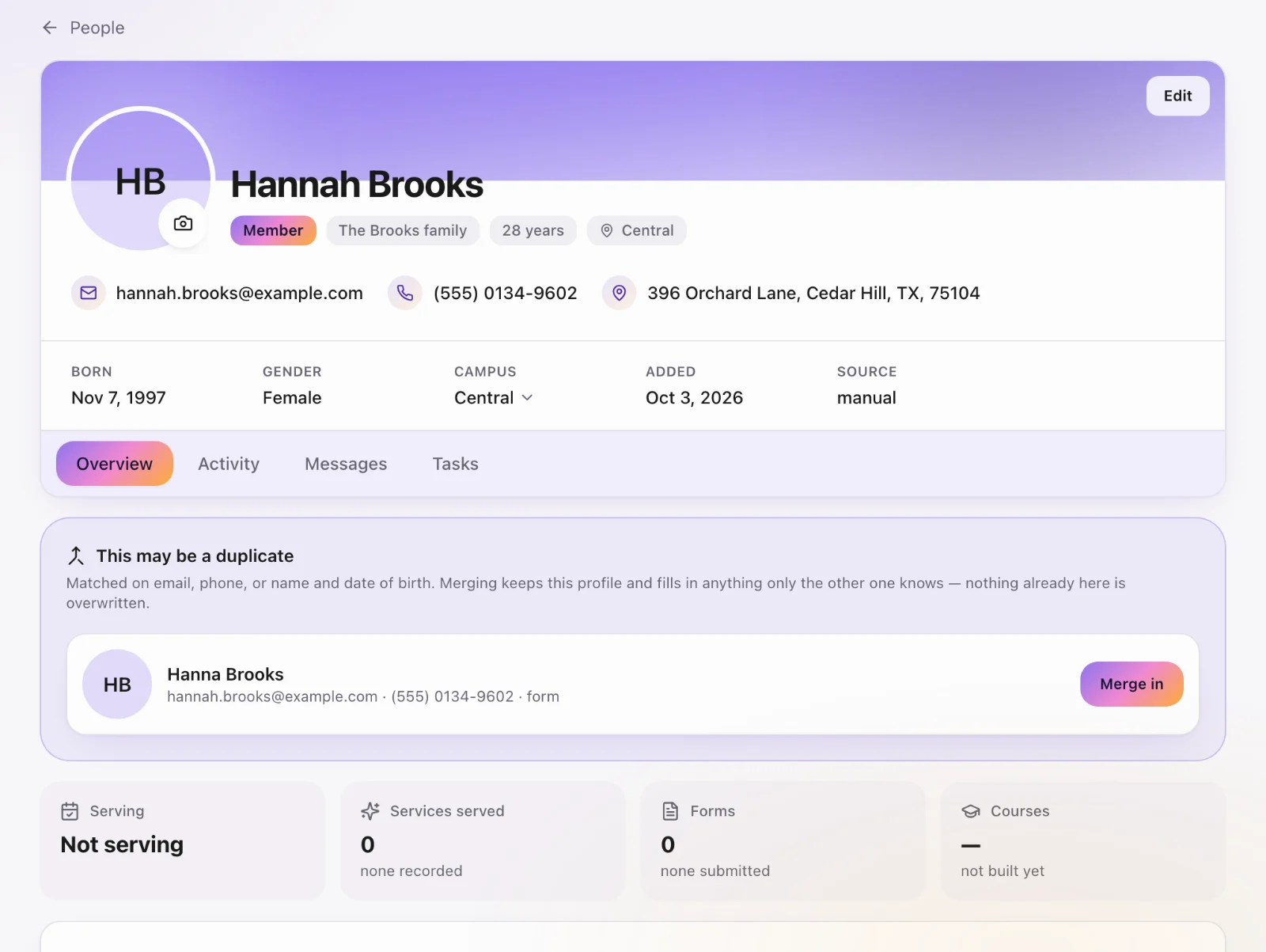Click the Forms document icon
This screenshot has height=952, width=1266.
(670, 811)
